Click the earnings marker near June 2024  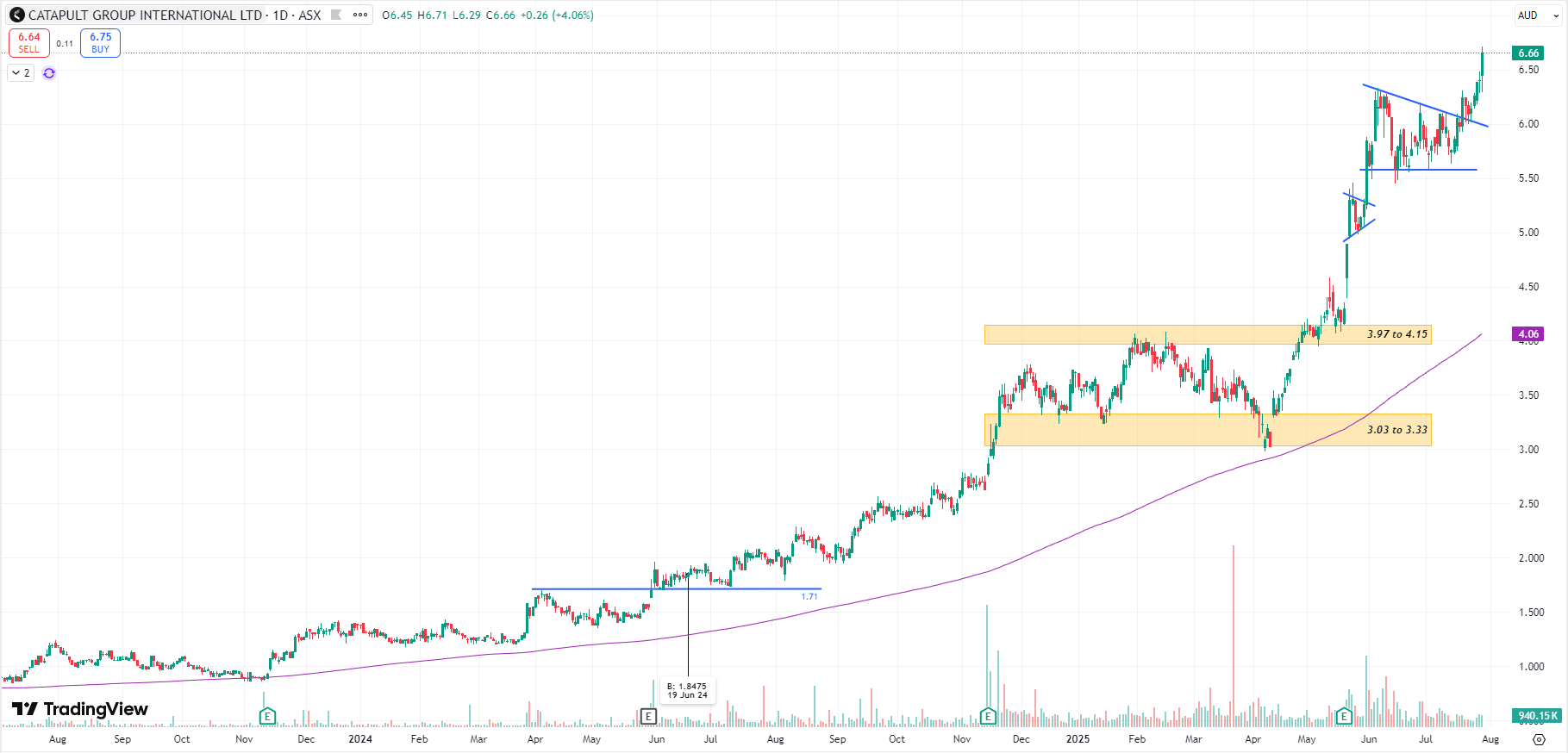648,716
